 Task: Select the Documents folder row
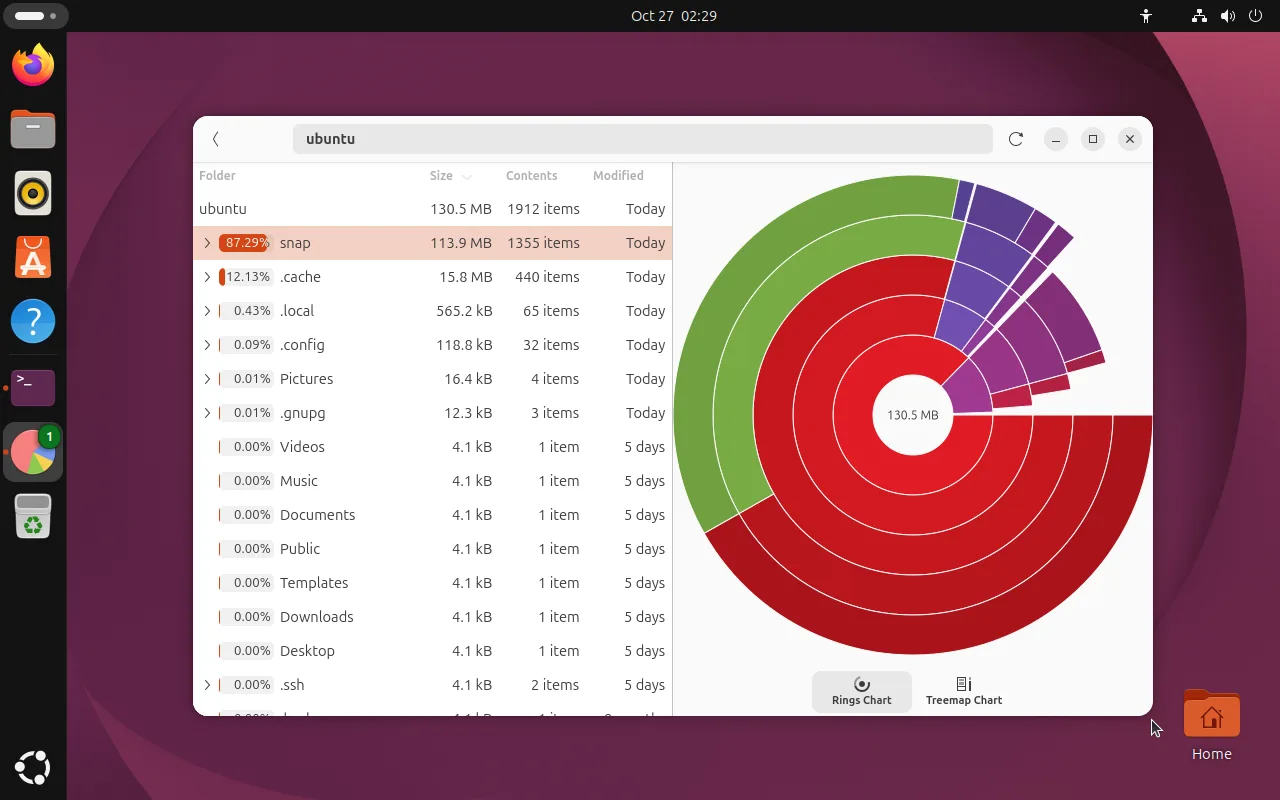coord(432,515)
